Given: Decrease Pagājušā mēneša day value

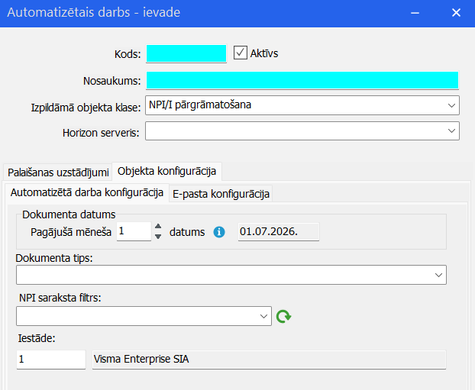Looking at the screenshot, I should [x=158, y=236].
